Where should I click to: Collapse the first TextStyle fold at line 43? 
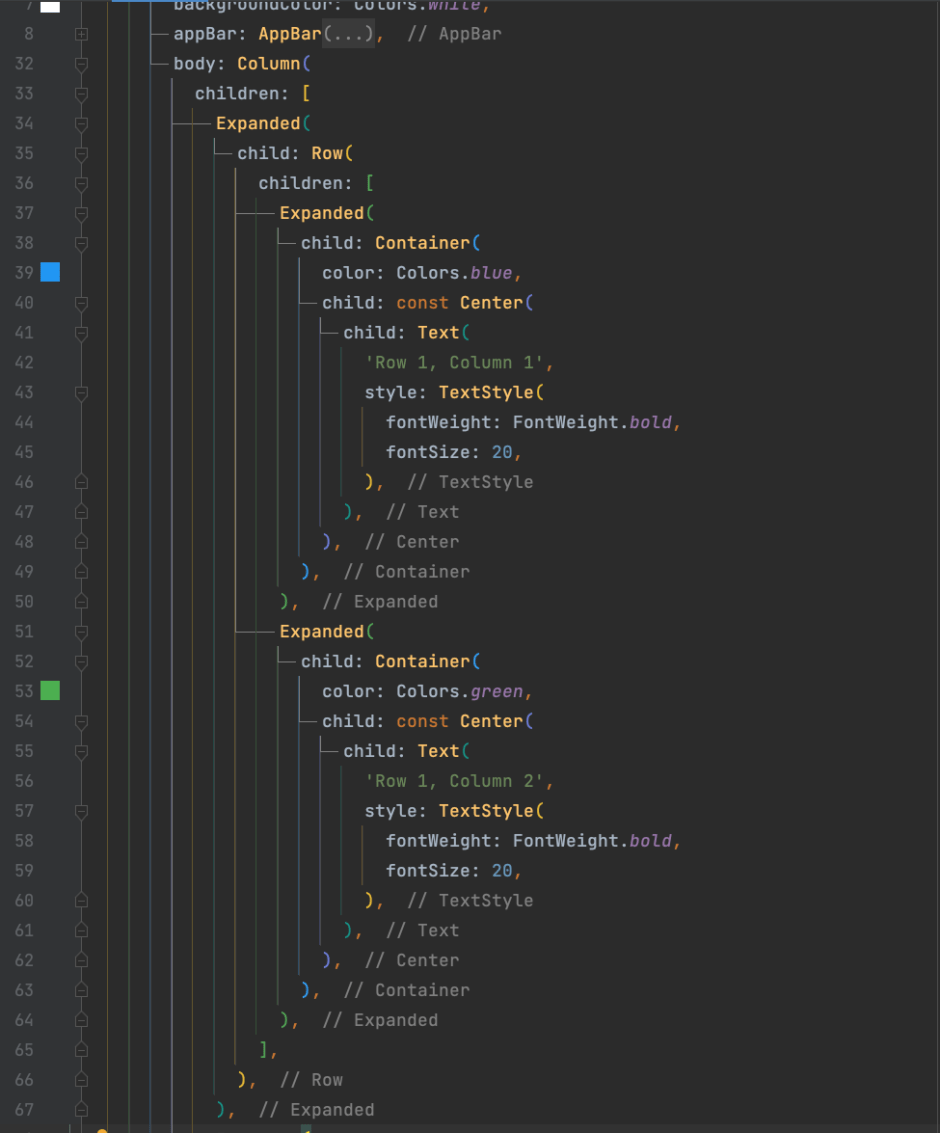(81, 393)
